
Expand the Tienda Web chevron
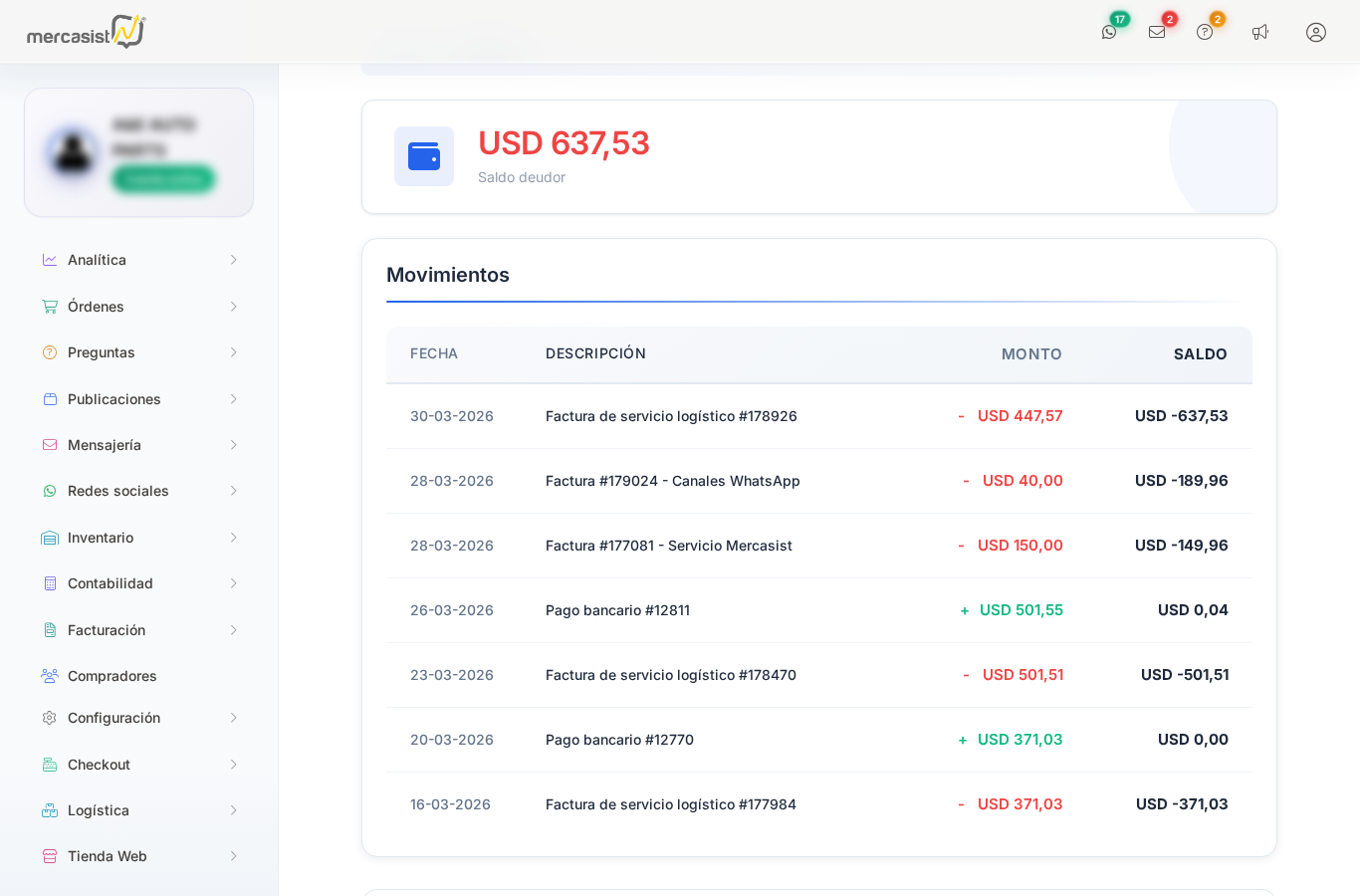(x=234, y=856)
